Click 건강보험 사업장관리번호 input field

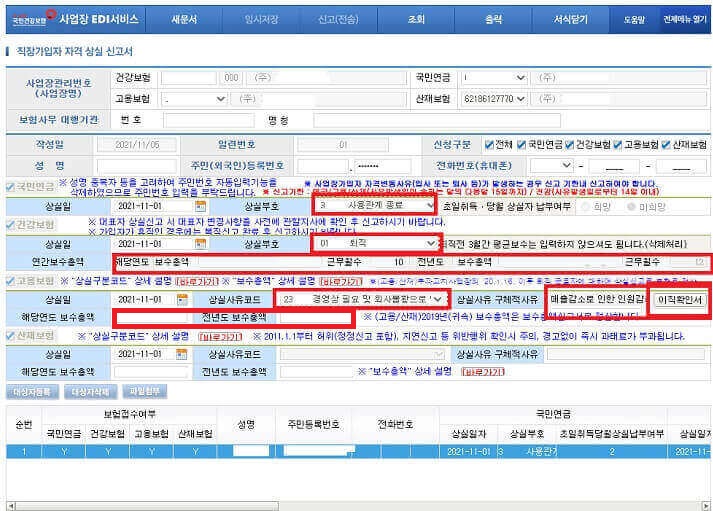189,78
